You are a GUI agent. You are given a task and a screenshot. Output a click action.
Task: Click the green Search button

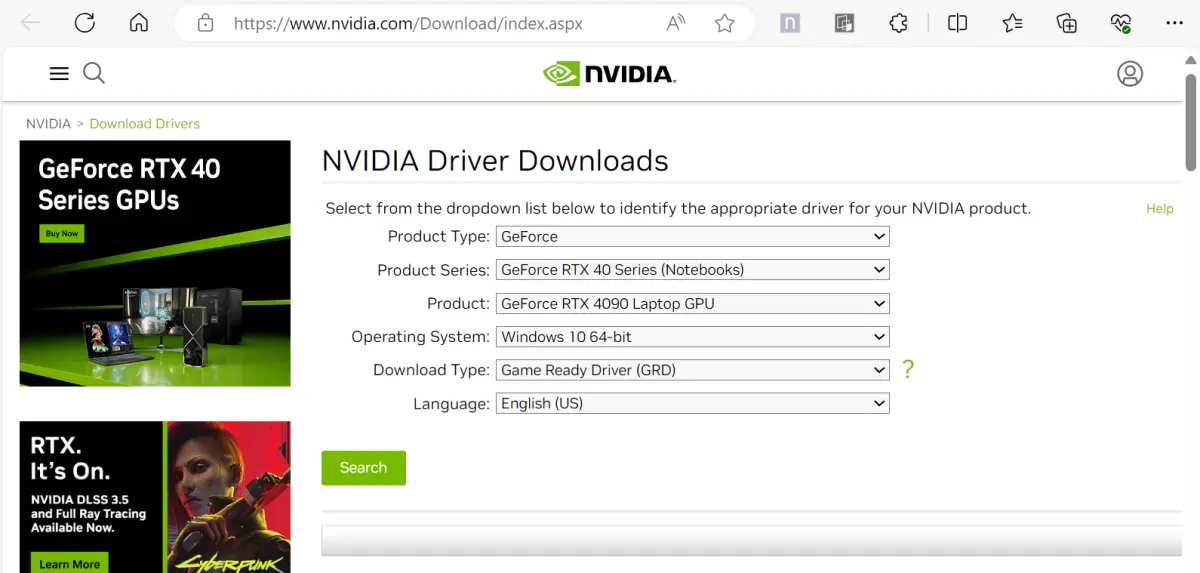(363, 468)
